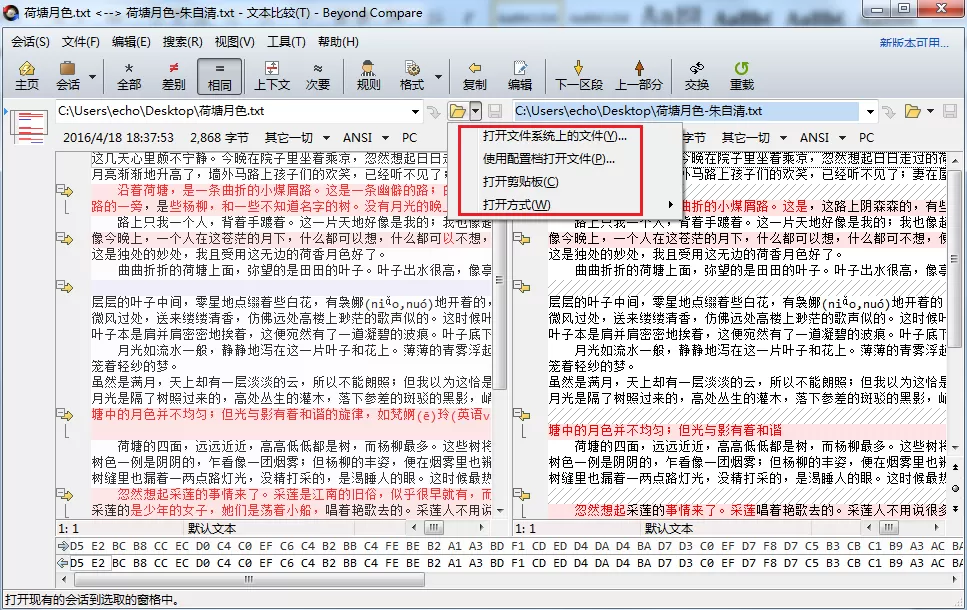This screenshot has height=610, width=967.
Task: Show only differences with 差别 button
Action: 174,76
